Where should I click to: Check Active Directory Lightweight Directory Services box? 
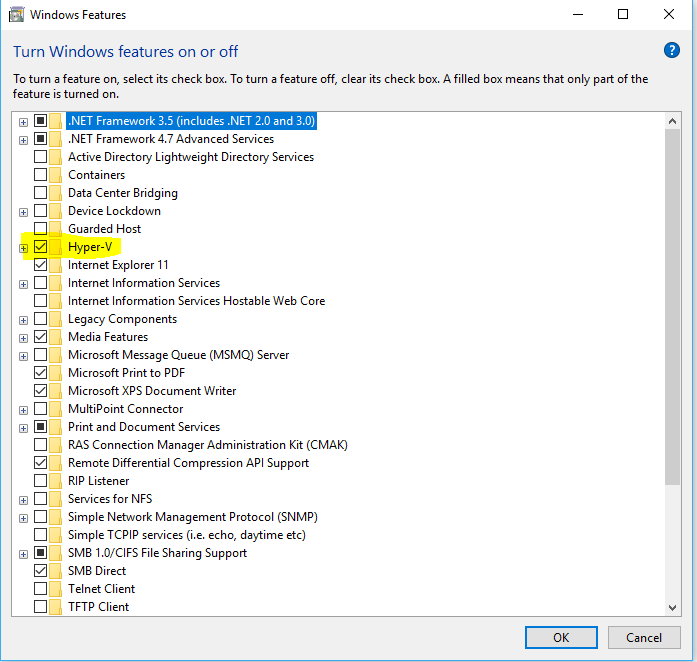(40, 156)
